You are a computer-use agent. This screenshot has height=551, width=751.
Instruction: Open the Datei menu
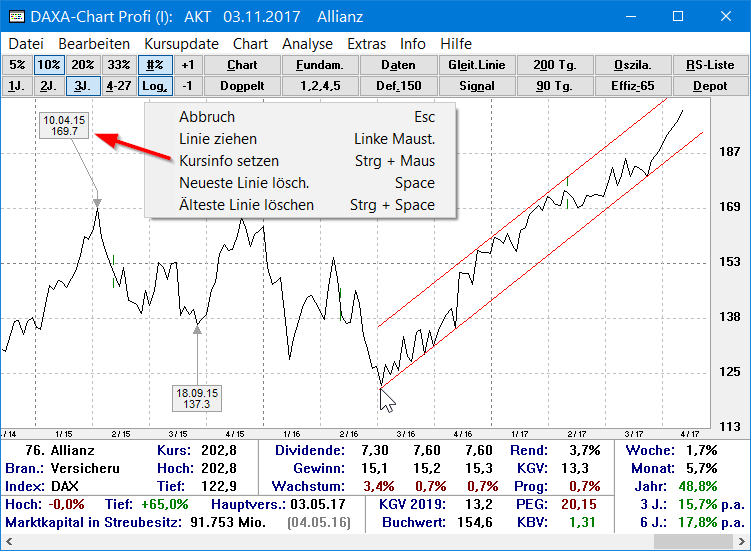(x=26, y=44)
